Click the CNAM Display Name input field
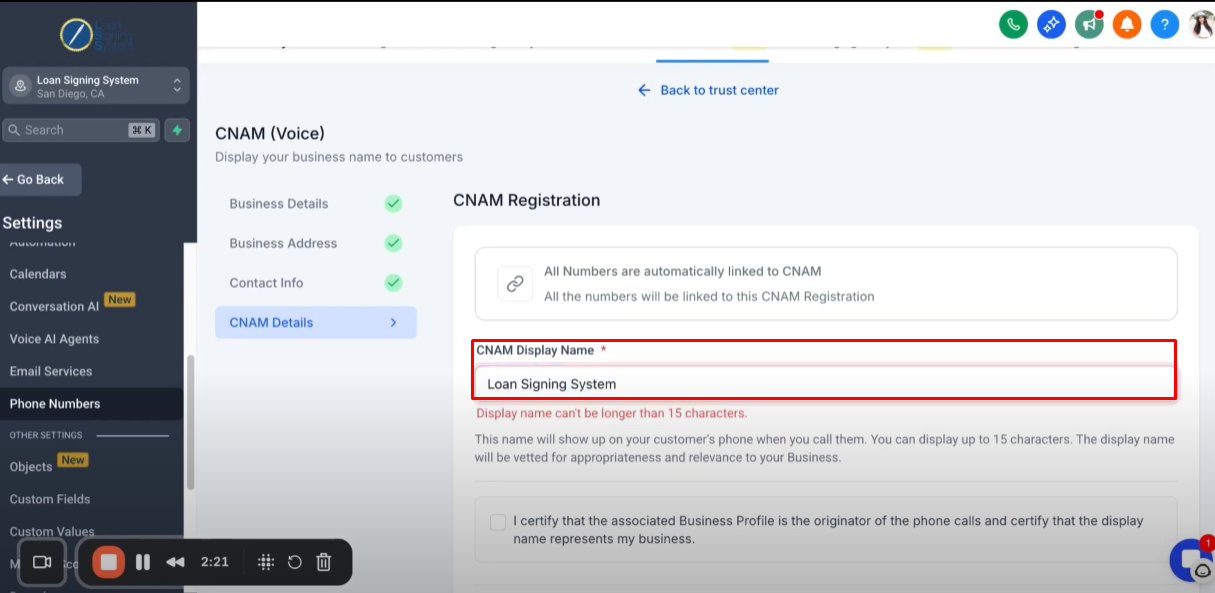This screenshot has height=593, width=1215. tap(825, 383)
